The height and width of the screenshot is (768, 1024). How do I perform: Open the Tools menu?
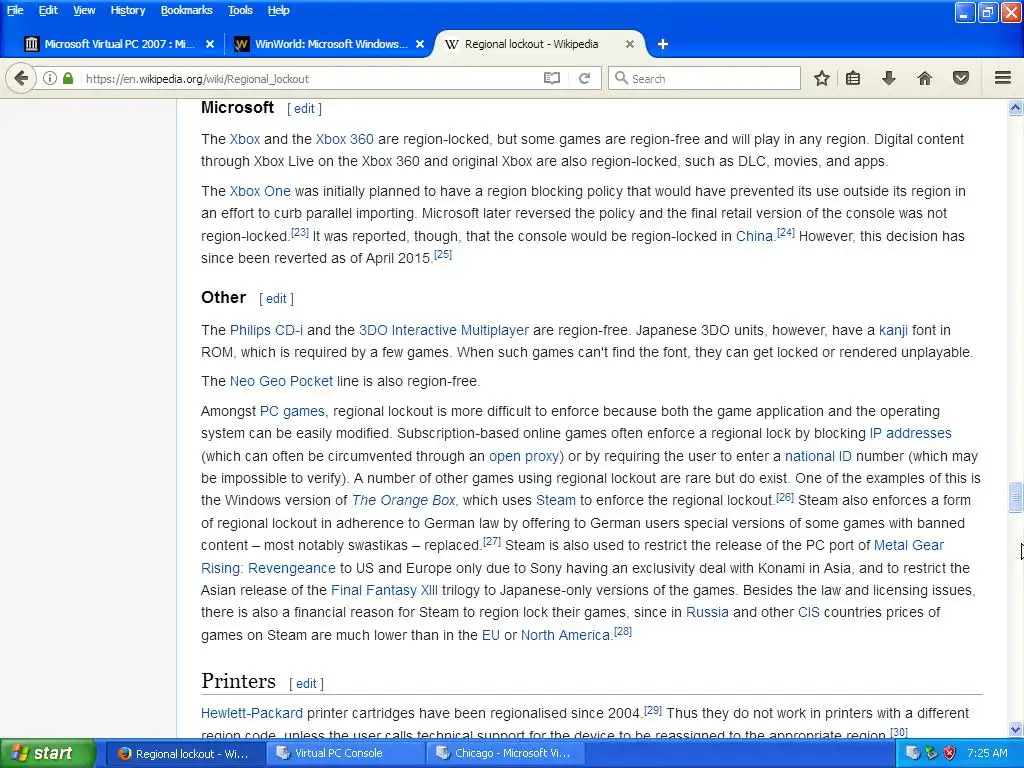(240, 10)
